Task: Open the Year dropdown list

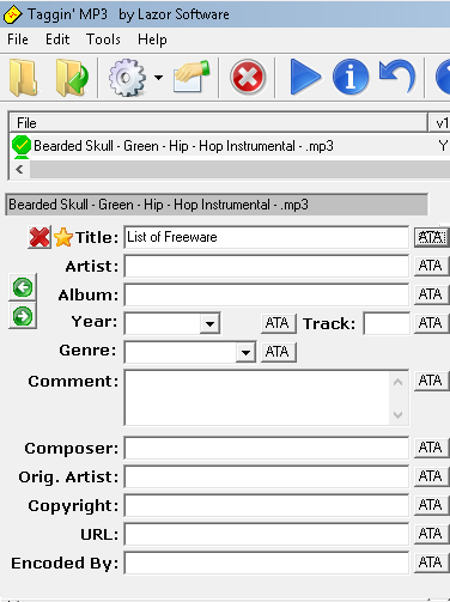Action: (x=210, y=324)
